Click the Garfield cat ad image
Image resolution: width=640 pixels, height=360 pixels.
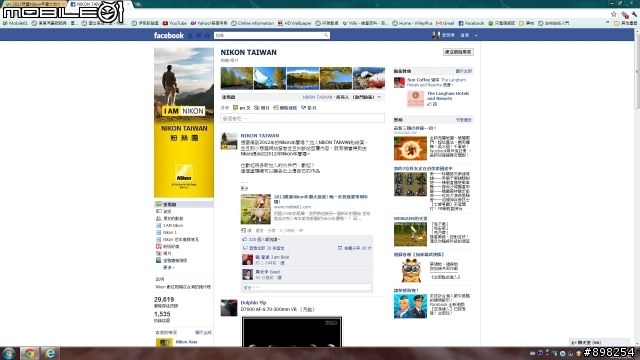(410, 271)
